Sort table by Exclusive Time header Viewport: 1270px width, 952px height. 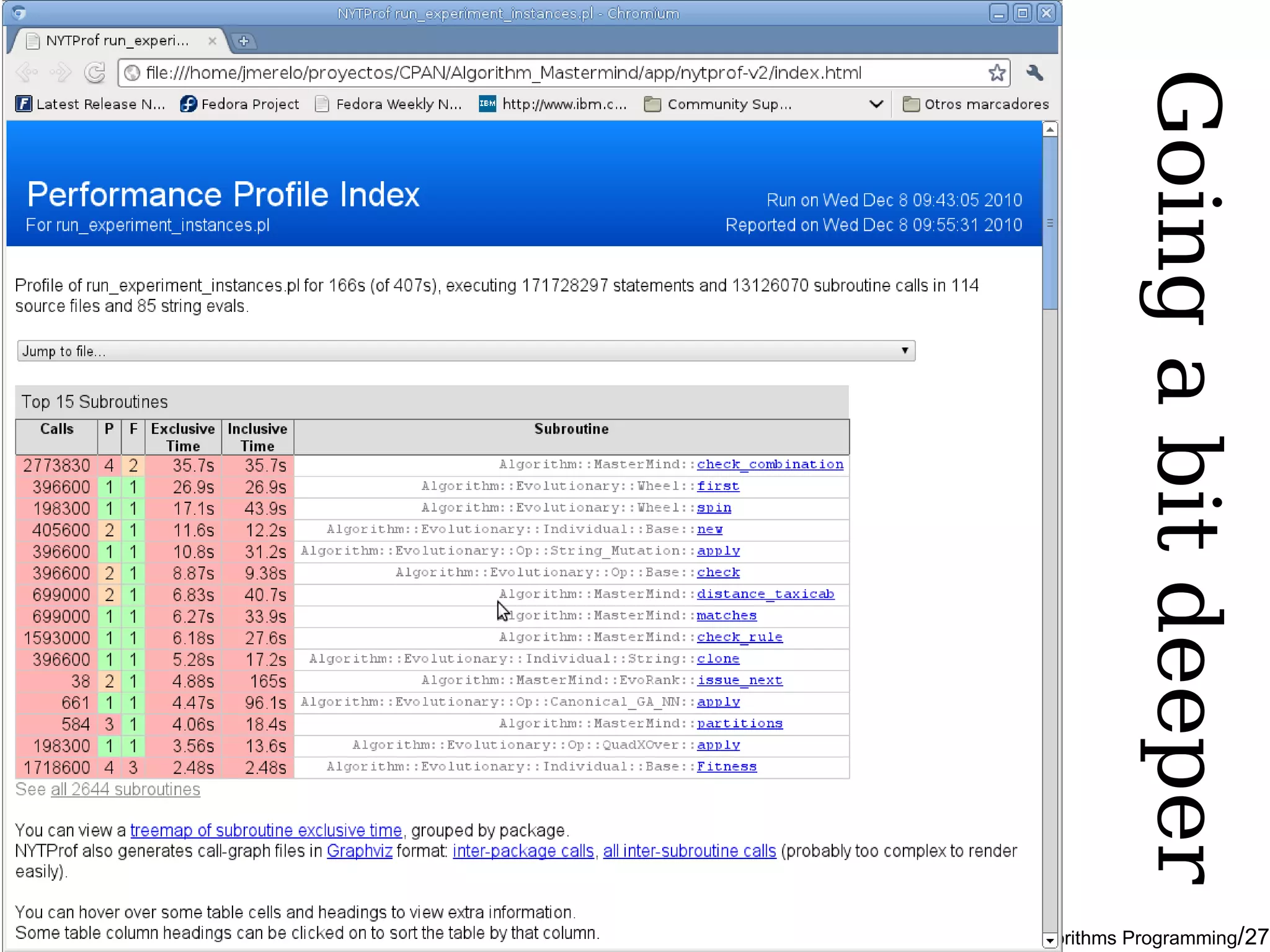183,437
